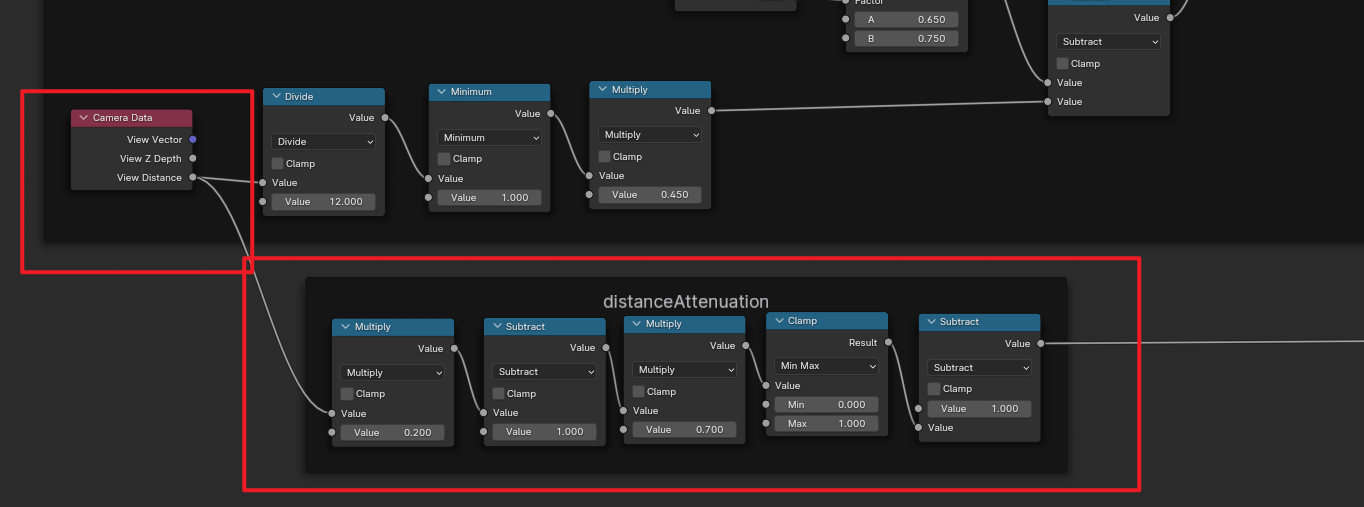The height and width of the screenshot is (507, 1364).
Task: Collapse the Clamp node using its header arrow
Action: tap(778, 321)
